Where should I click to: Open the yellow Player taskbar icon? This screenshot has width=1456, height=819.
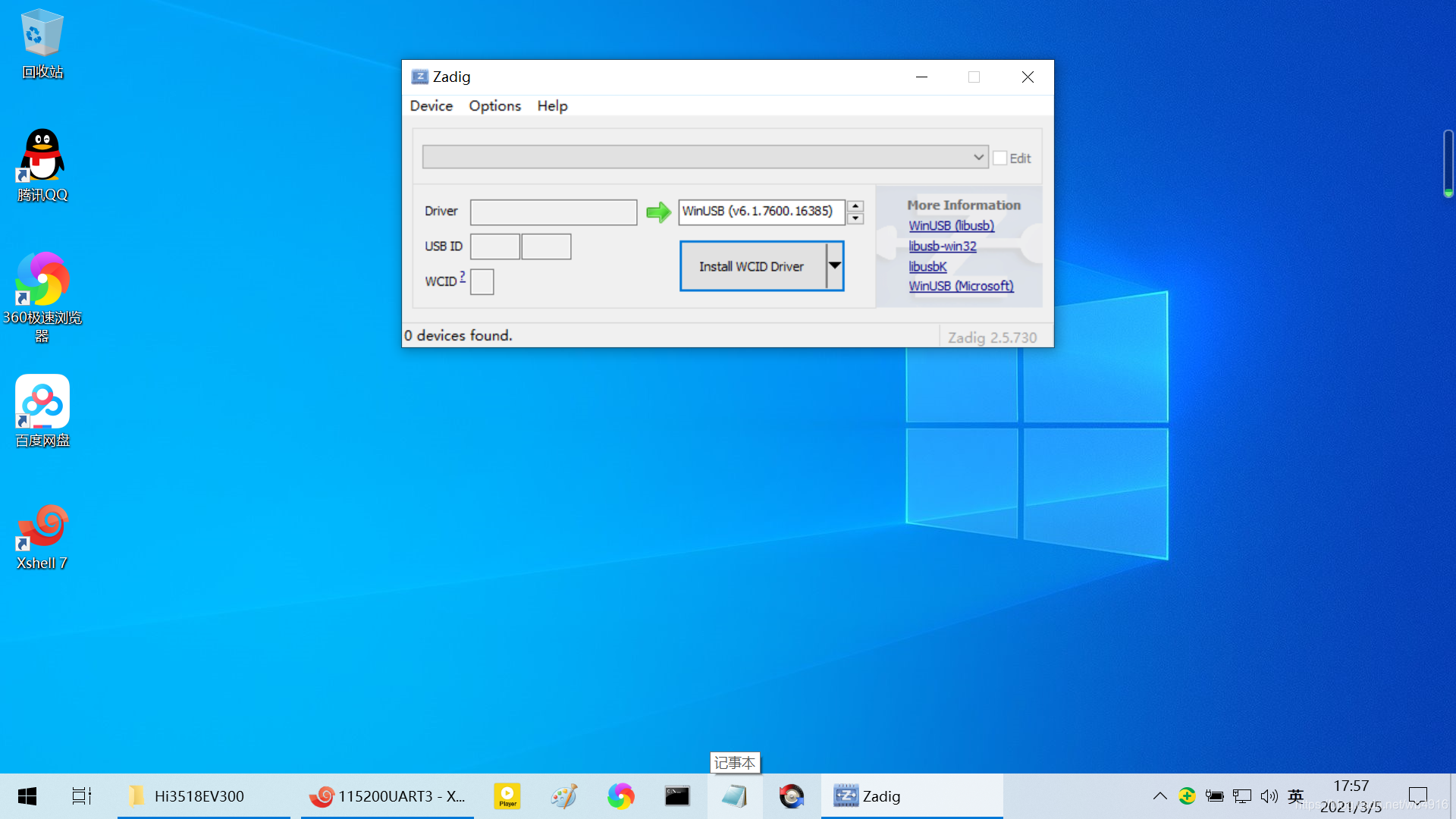(507, 796)
